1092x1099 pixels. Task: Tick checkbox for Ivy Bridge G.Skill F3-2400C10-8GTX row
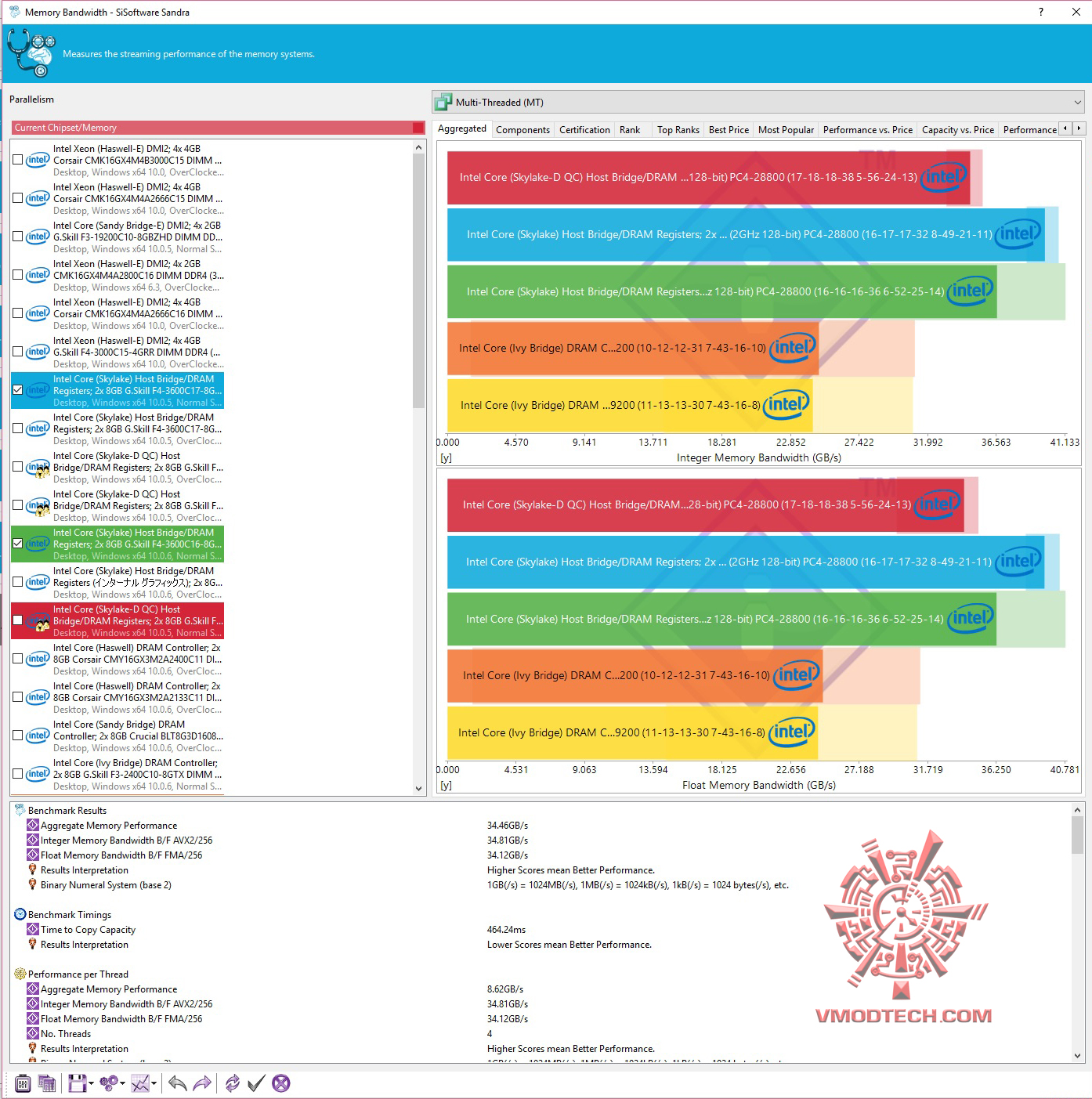[x=17, y=774]
